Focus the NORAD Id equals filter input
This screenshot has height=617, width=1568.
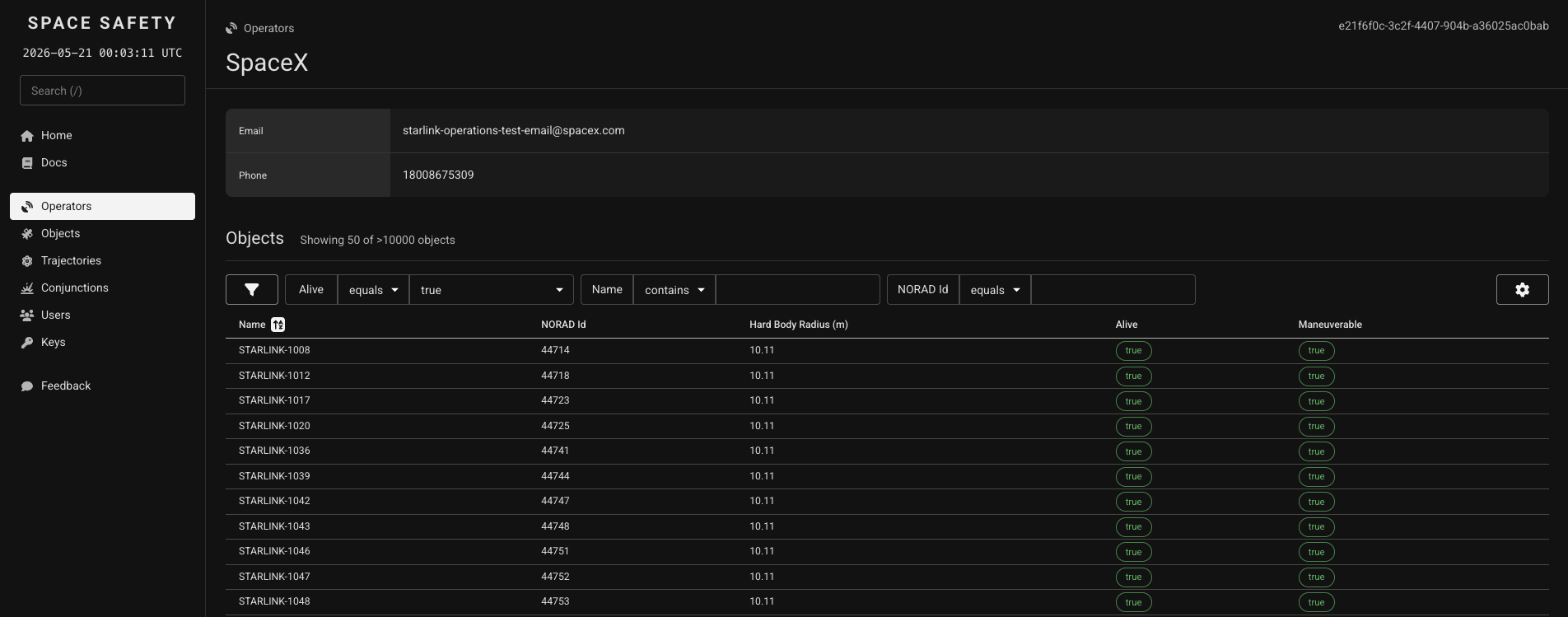coord(1113,290)
